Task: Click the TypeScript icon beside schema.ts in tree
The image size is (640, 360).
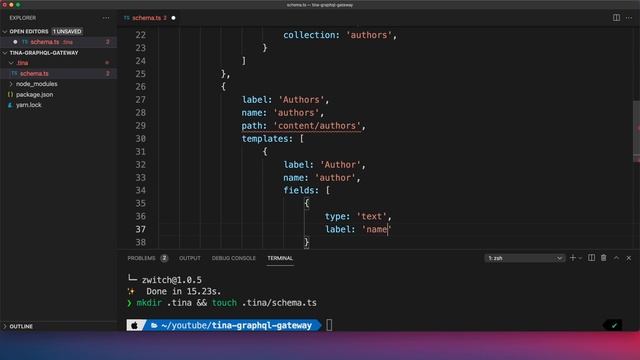Action: (14, 73)
